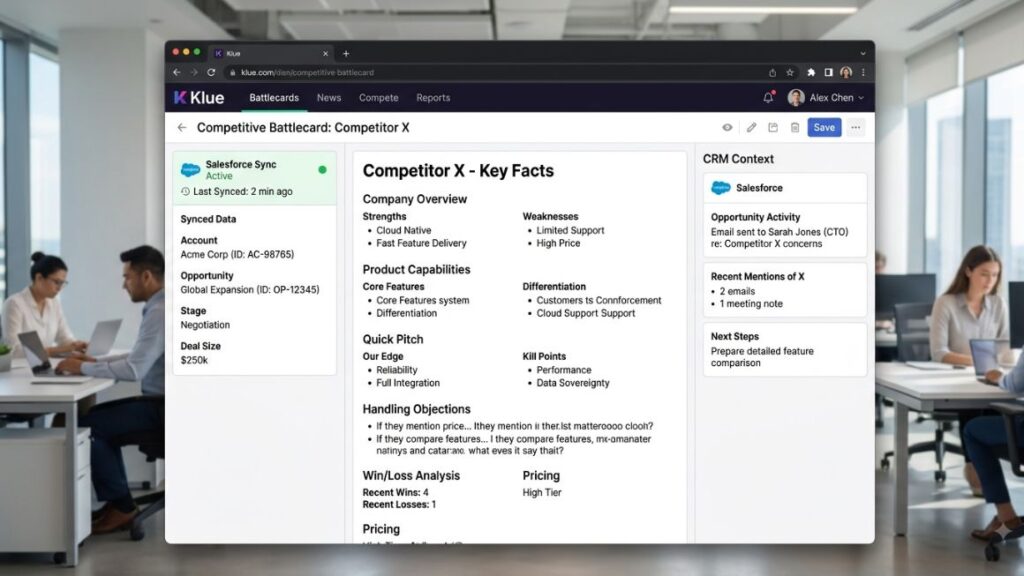This screenshot has height=576, width=1024.
Task: Click the Last Synced clock icon
Action: [185, 191]
